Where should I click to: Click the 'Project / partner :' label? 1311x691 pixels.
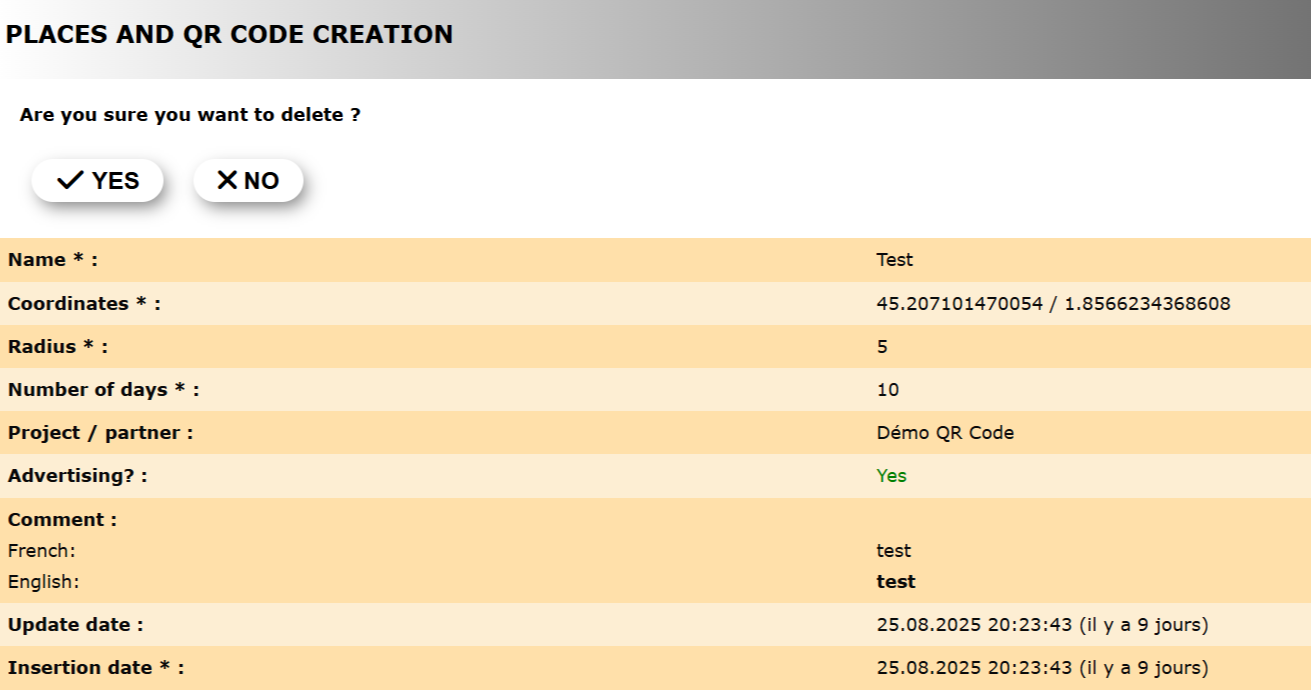tap(100, 433)
